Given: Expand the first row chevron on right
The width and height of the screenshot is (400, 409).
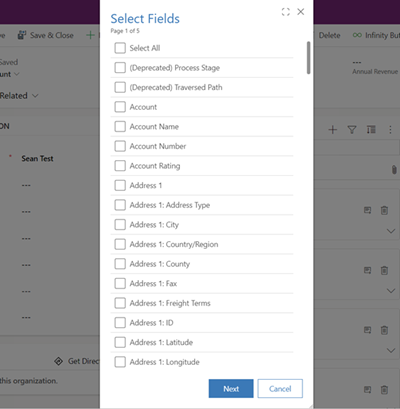Looking at the screenshot, I should pyautogui.click(x=391, y=231).
